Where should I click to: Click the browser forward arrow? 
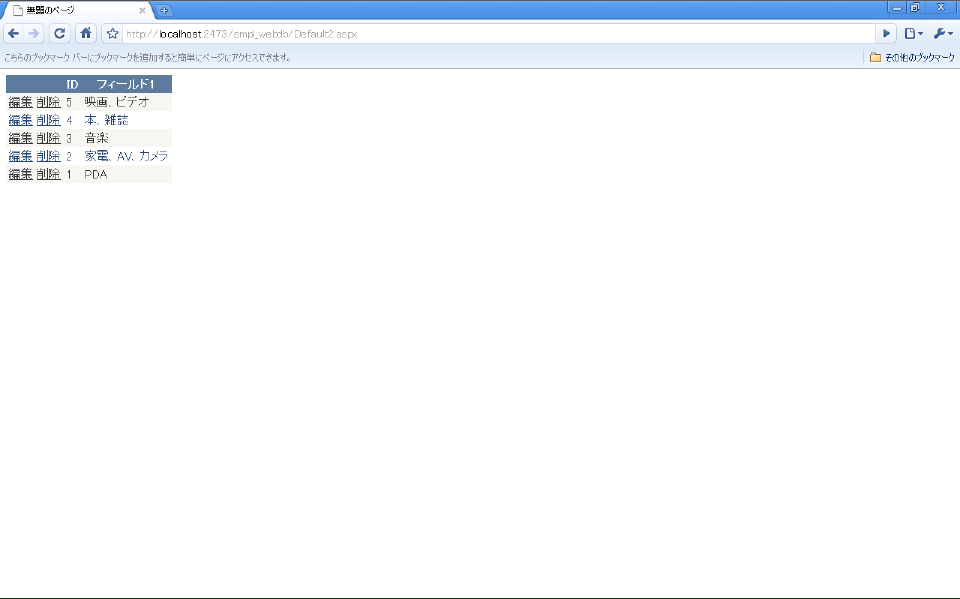tap(34, 34)
